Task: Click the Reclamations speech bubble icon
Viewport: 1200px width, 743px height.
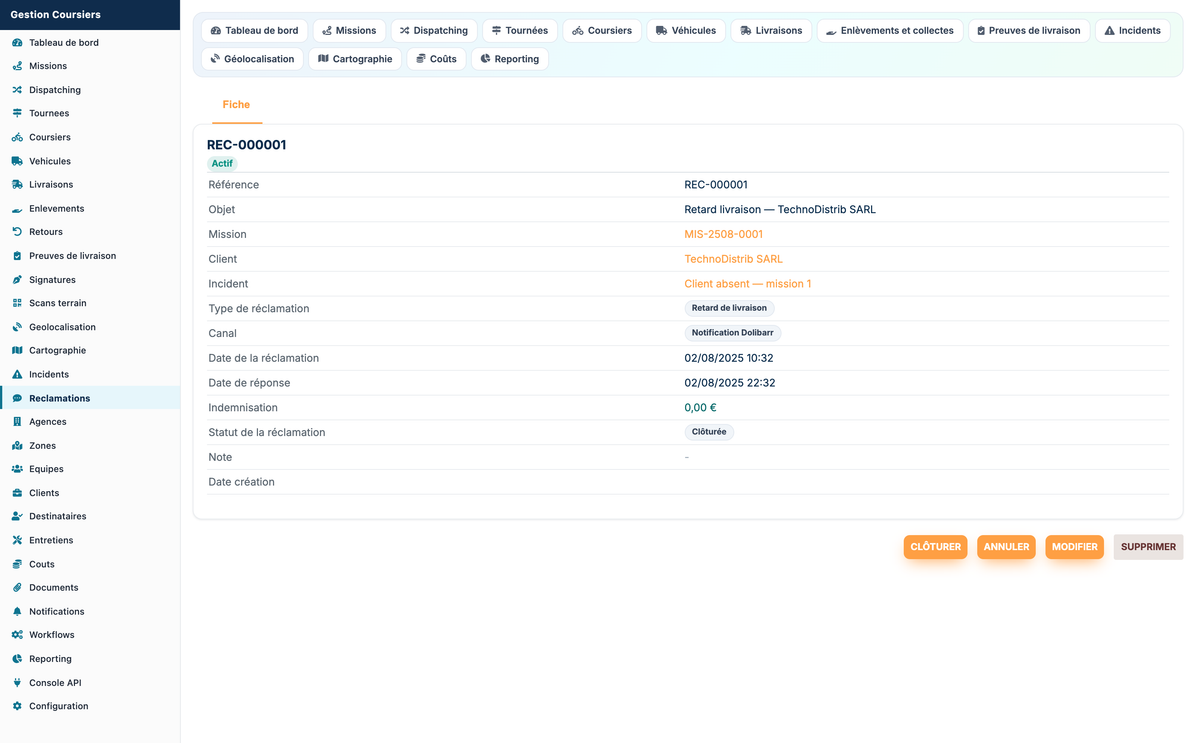Action: click(x=17, y=398)
